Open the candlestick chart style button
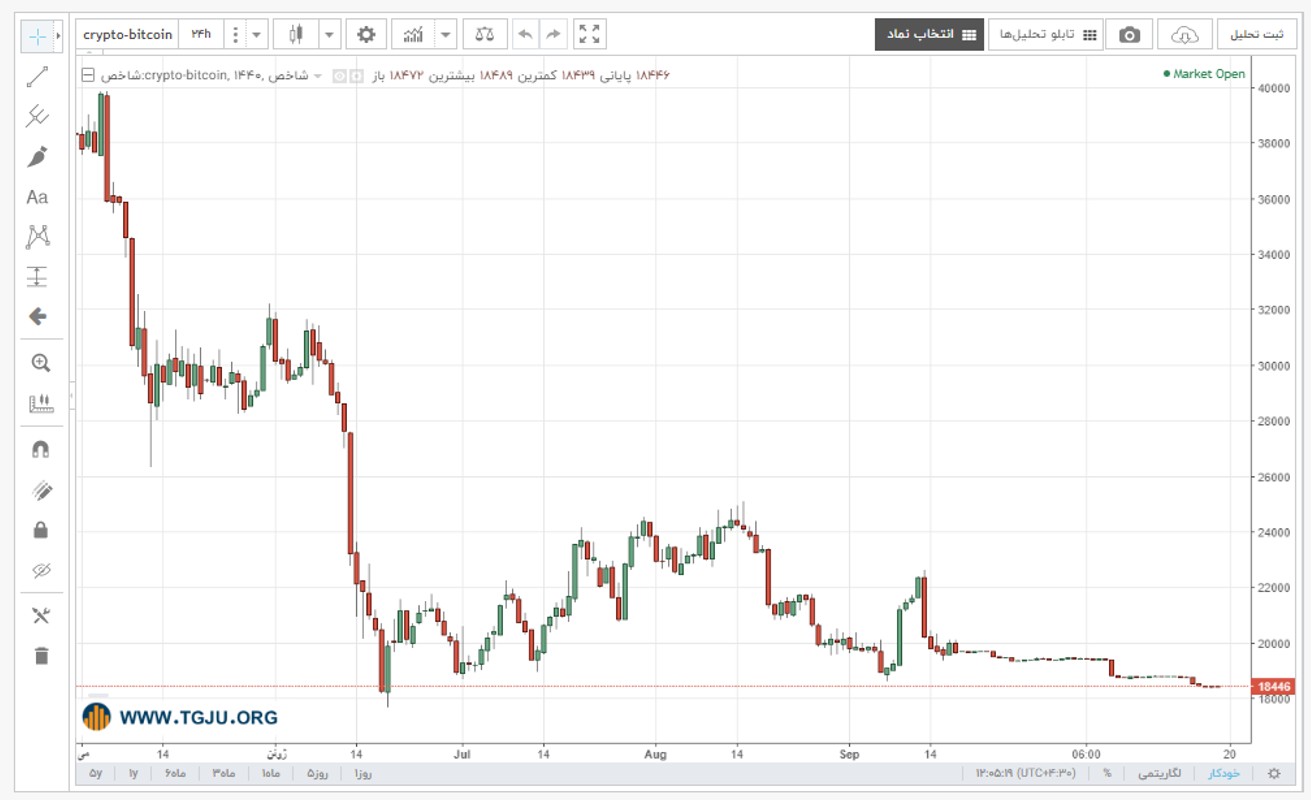1311x800 pixels. 295,35
